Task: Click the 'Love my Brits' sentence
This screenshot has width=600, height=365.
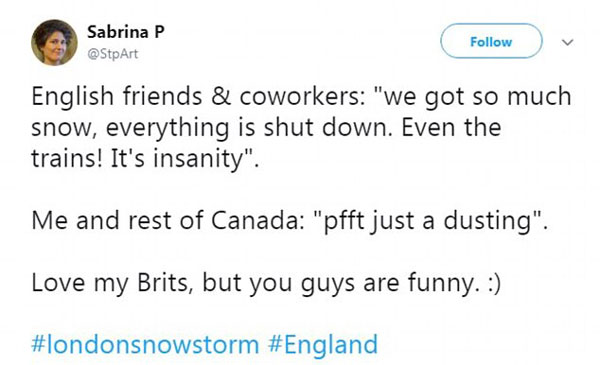Action: [x=266, y=284]
